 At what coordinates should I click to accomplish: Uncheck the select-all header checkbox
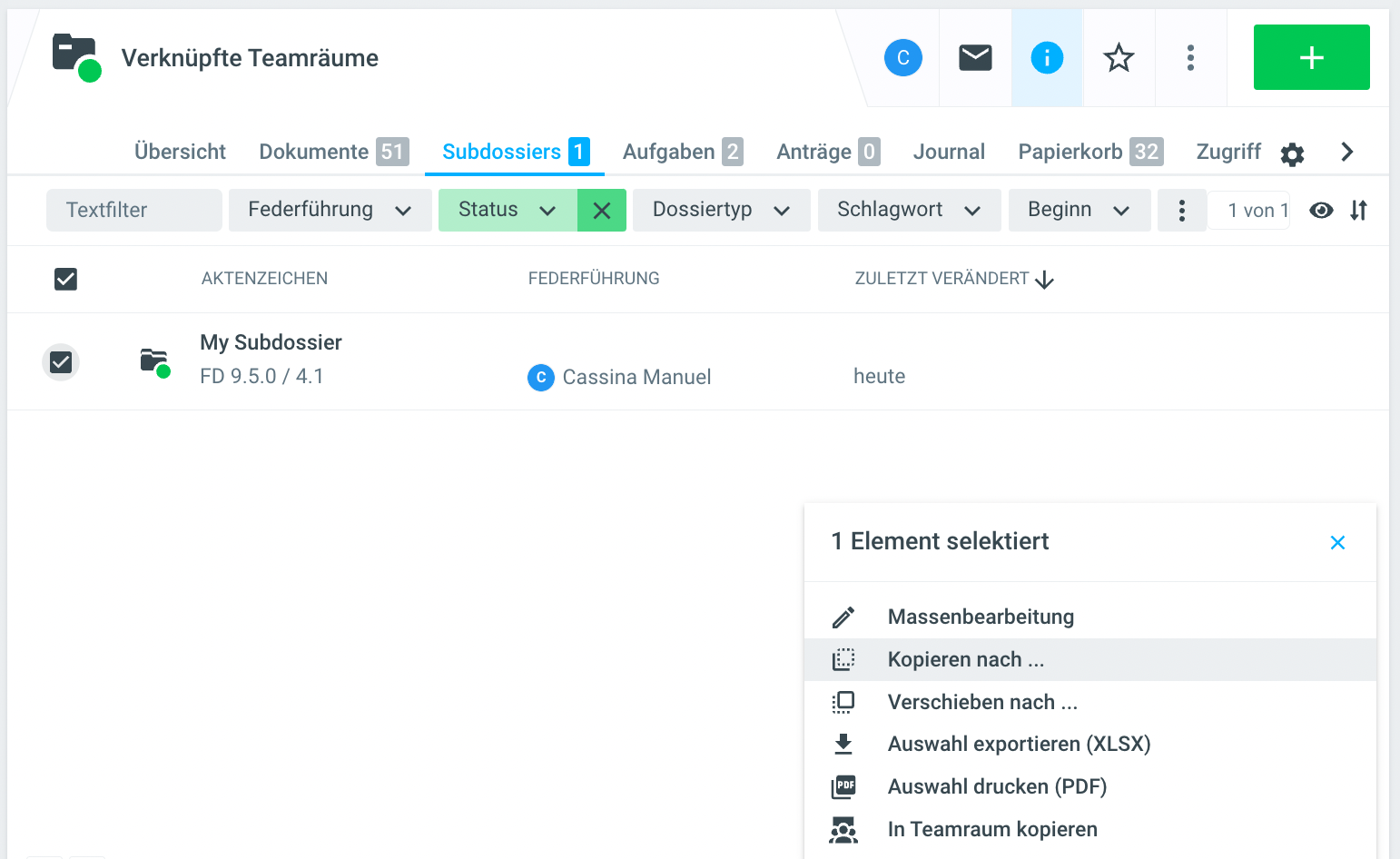65,279
